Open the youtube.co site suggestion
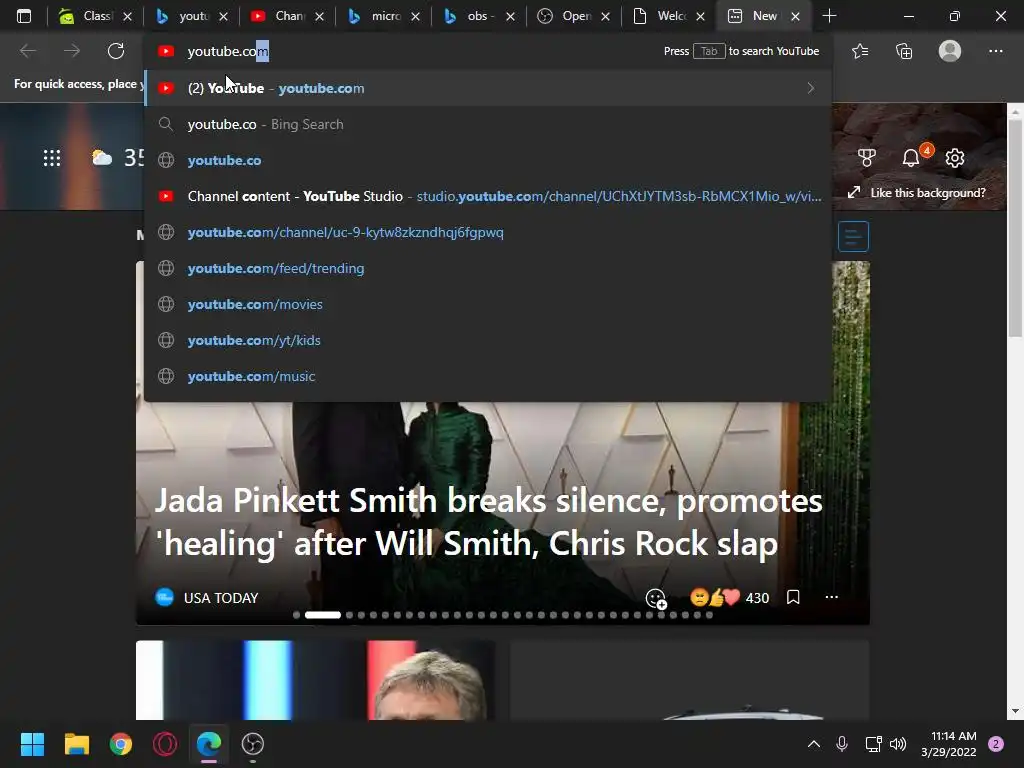Image resolution: width=1024 pixels, height=768 pixels. [x=487, y=160]
